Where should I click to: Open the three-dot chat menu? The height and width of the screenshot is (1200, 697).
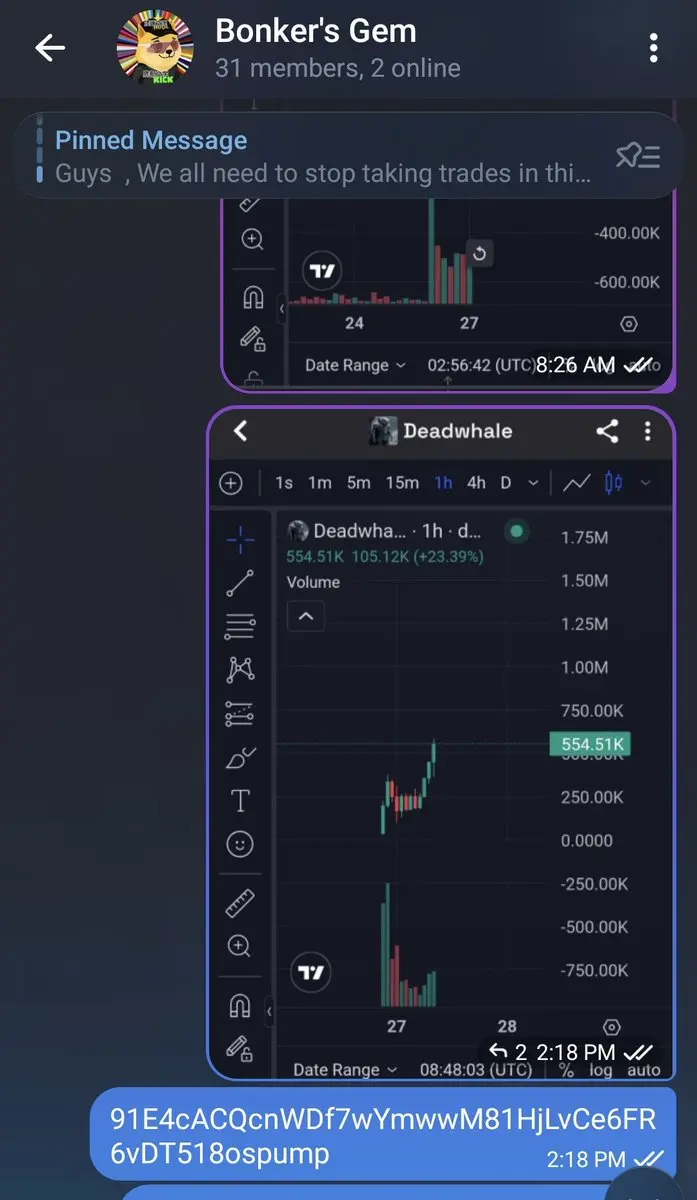point(653,47)
